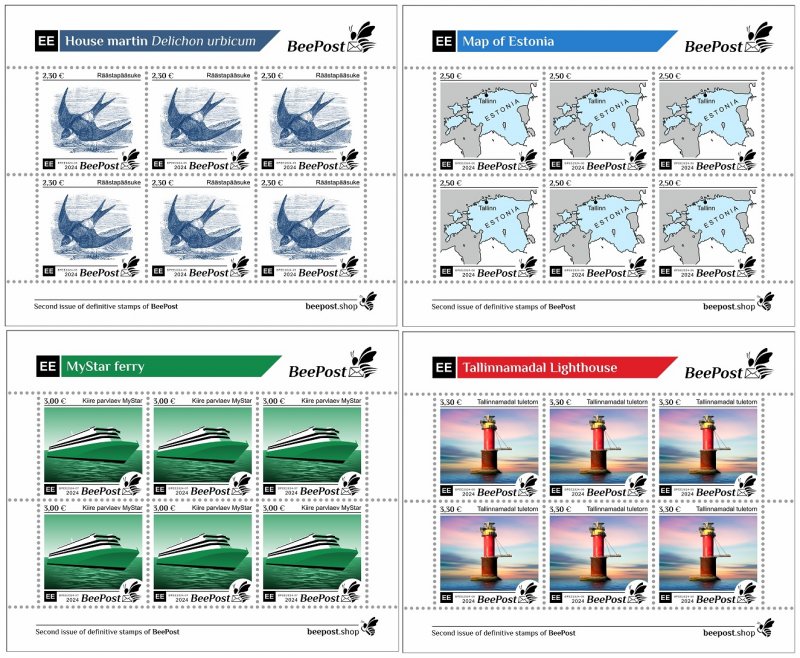Select the red 'Tallinnamadal Lighthouse' title banner

click(567, 367)
